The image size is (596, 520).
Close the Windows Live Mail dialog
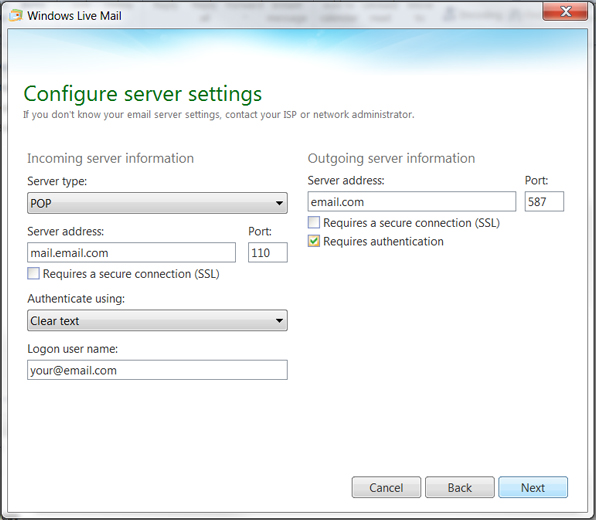coord(565,11)
